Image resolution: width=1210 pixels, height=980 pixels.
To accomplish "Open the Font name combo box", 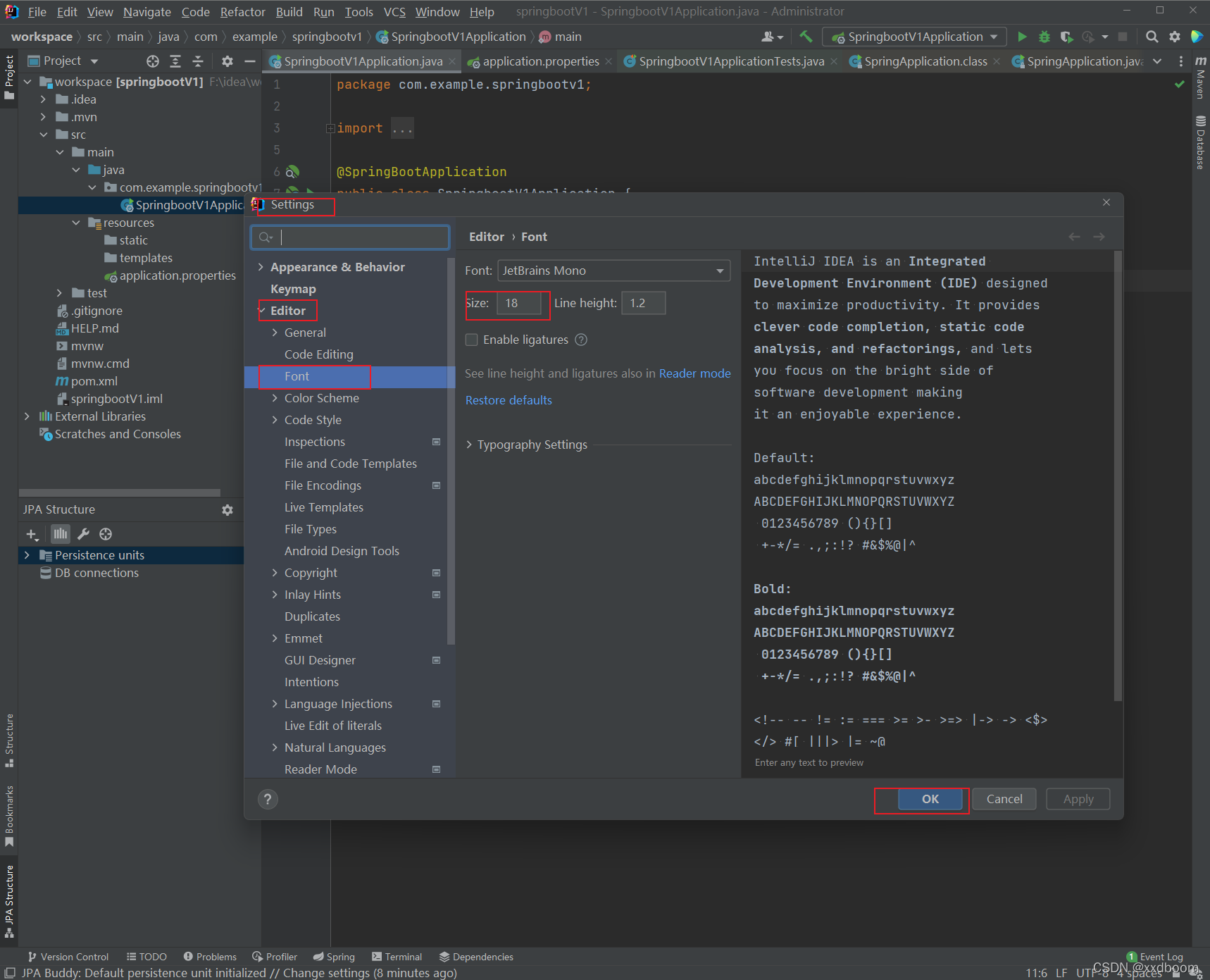I will click(613, 271).
